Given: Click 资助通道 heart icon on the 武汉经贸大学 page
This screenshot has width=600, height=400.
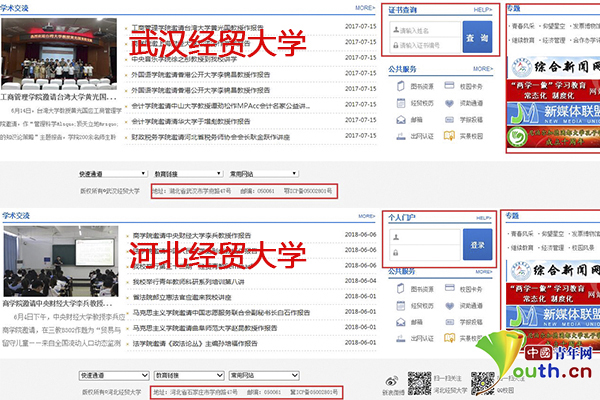Looking at the screenshot, I should pyautogui.click(x=449, y=103).
